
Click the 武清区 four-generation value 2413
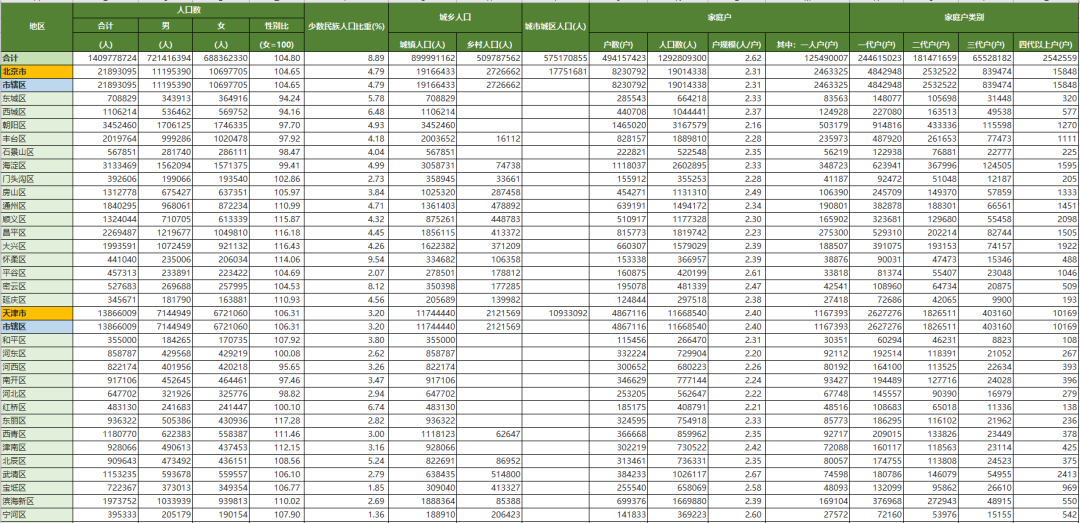1045,474
